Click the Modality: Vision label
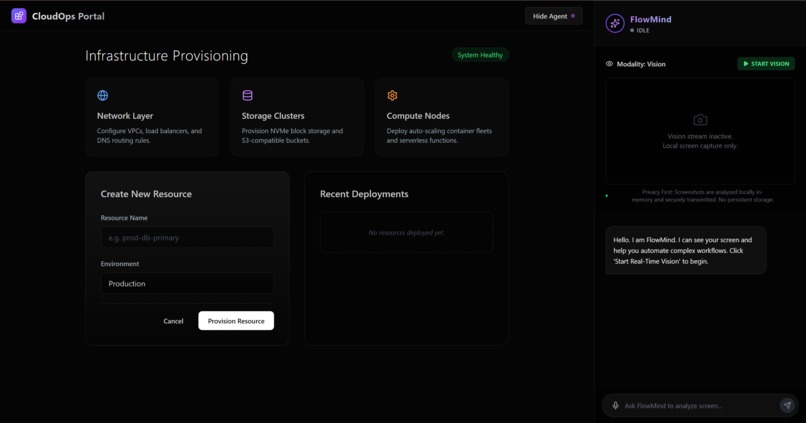 (641, 64)
